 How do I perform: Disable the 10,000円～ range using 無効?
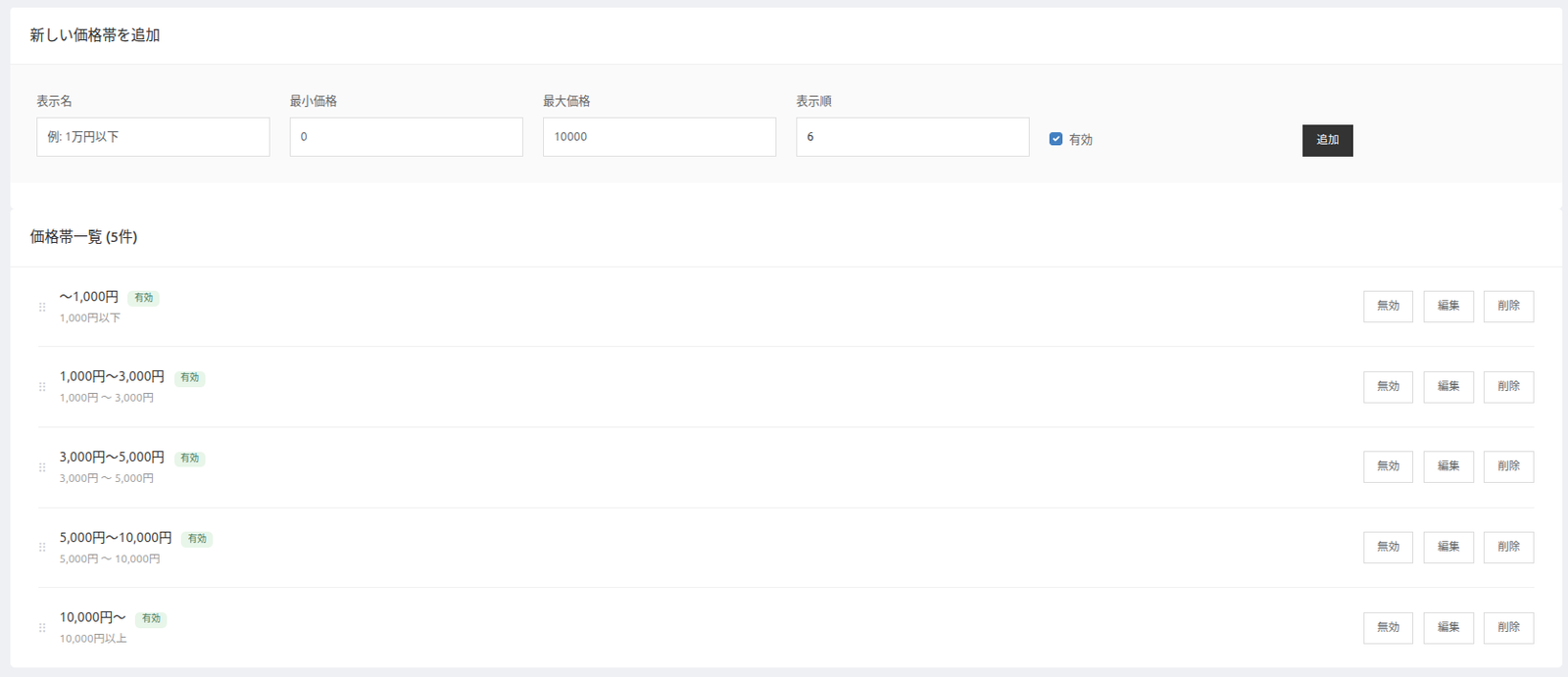tap(1388, 627)
